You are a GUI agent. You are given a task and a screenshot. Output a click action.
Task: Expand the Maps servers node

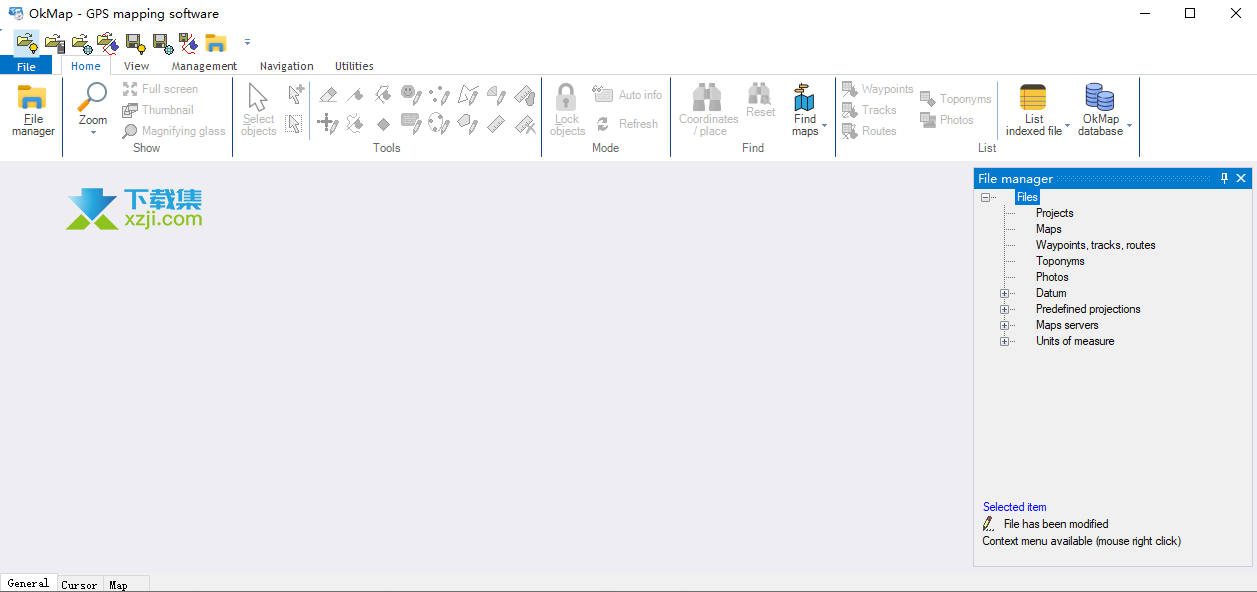pyautogui.click(x=1005, y=325)
